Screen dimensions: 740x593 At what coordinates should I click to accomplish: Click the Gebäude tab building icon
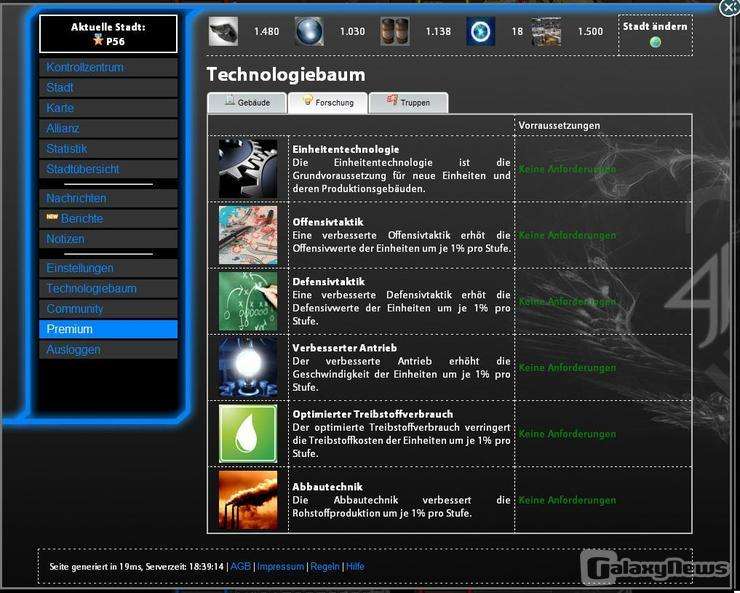tap(230, 100)
